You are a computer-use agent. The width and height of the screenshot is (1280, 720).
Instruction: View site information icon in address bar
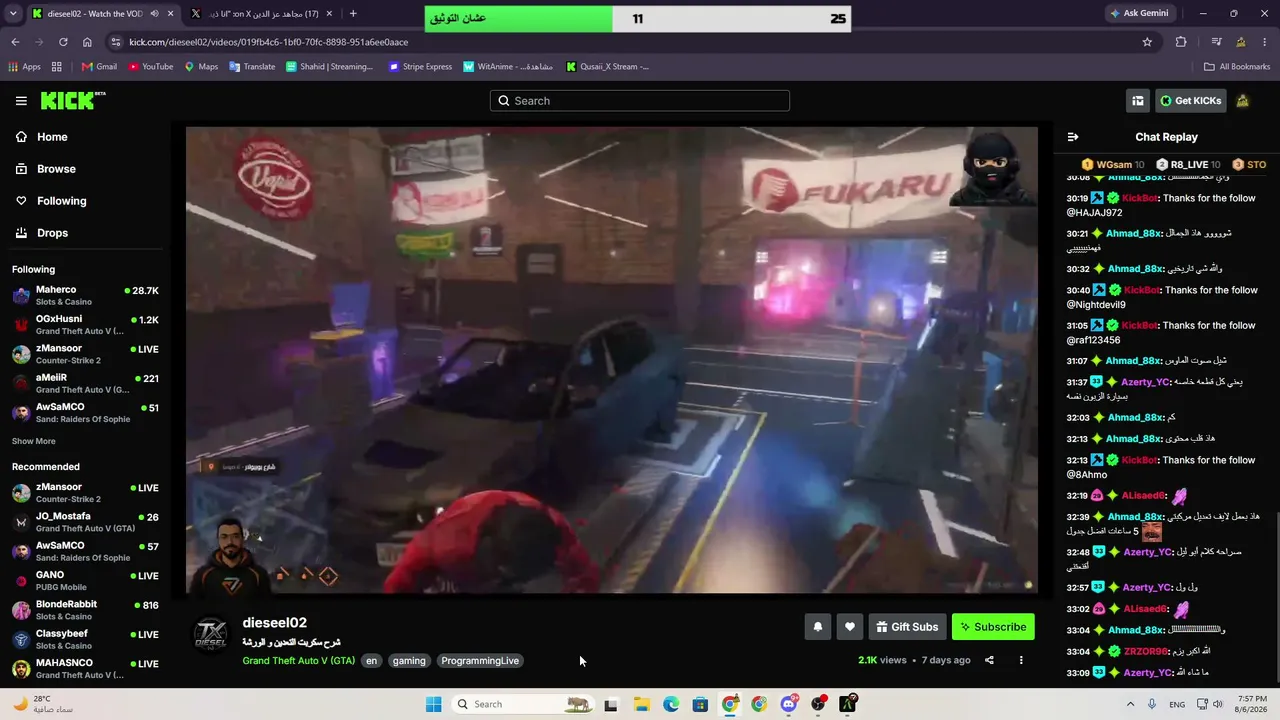point(116,42)
